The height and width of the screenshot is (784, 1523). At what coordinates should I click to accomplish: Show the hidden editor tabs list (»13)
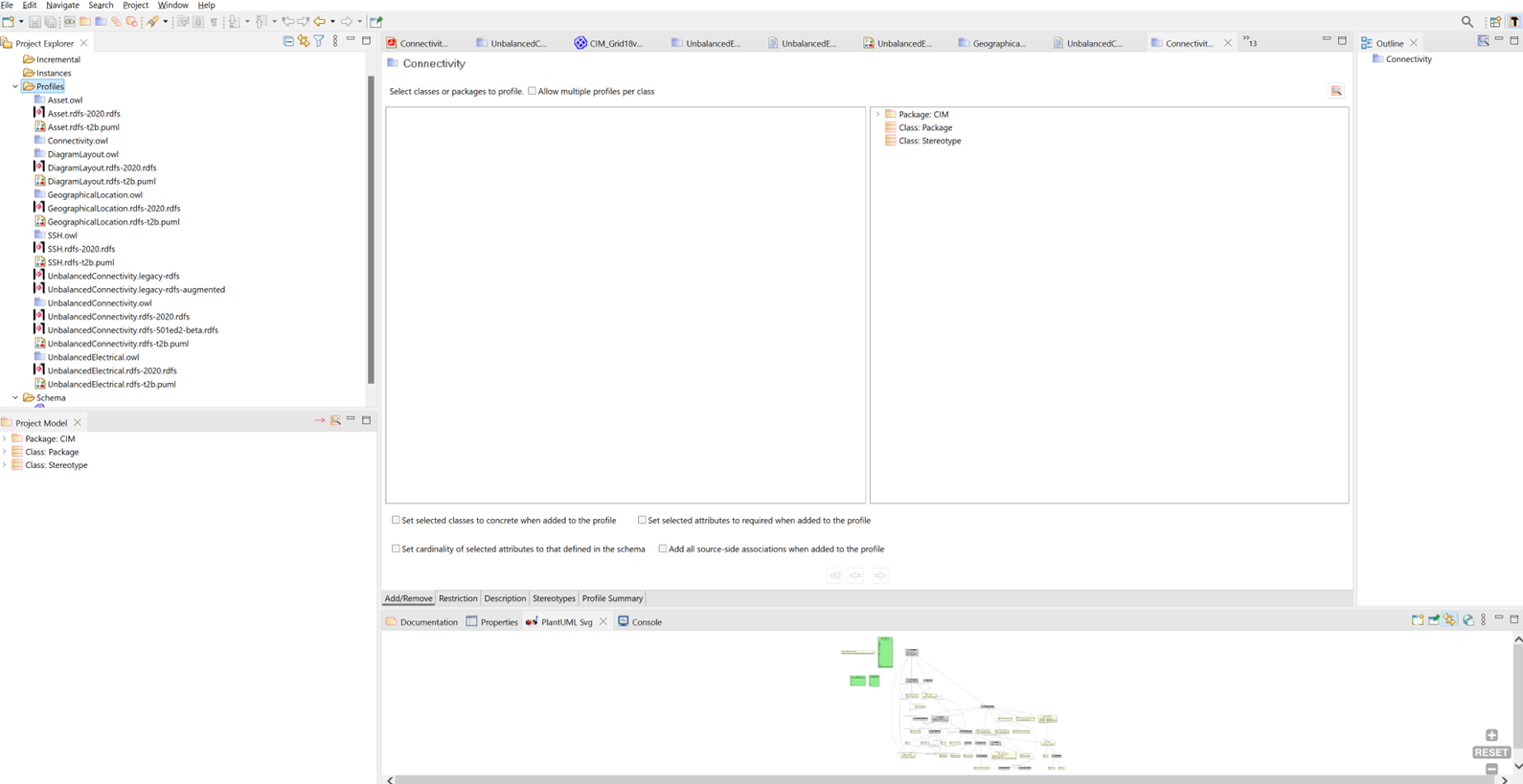click(1250, 42)
